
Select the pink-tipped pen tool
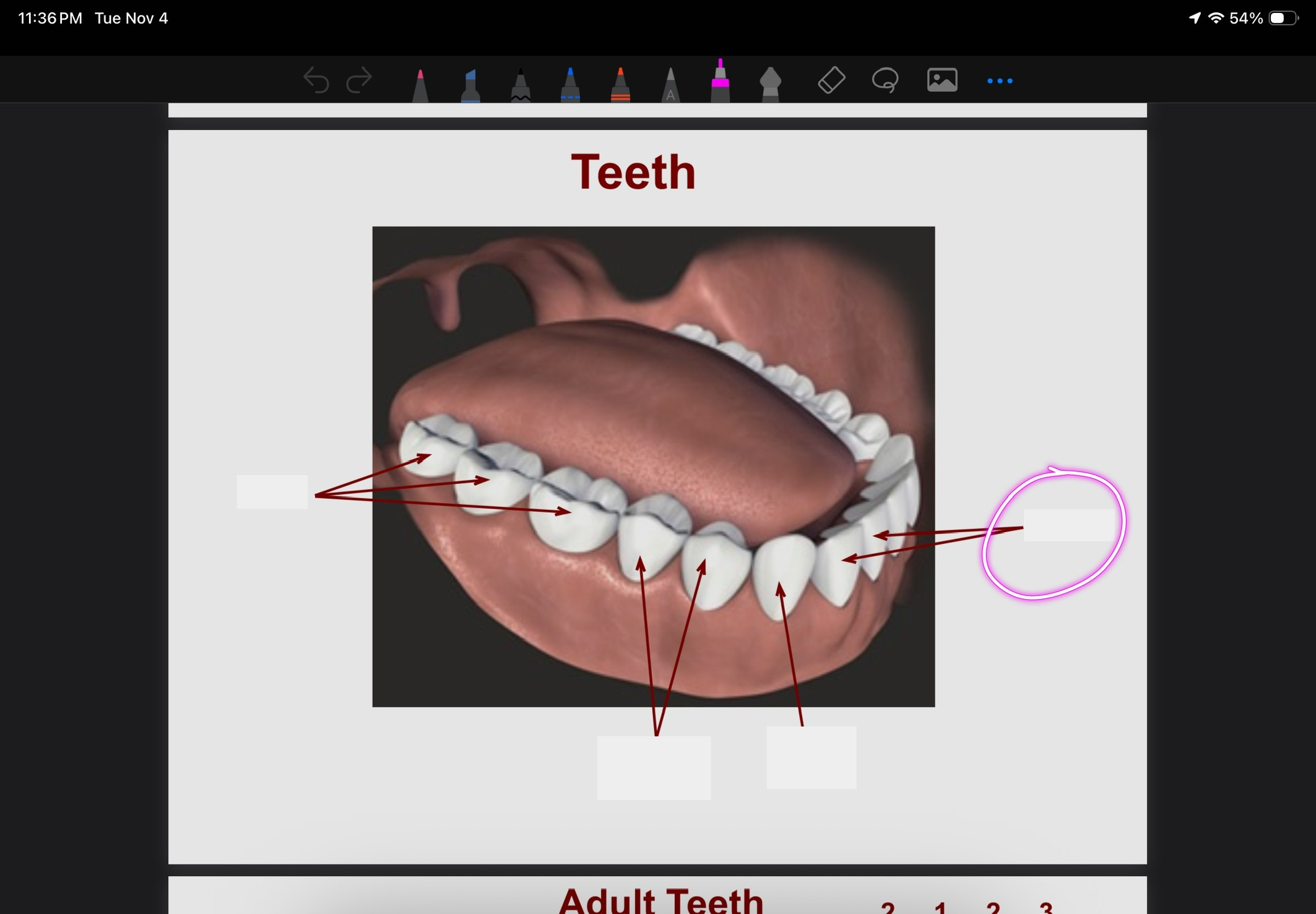click(420, 85)
